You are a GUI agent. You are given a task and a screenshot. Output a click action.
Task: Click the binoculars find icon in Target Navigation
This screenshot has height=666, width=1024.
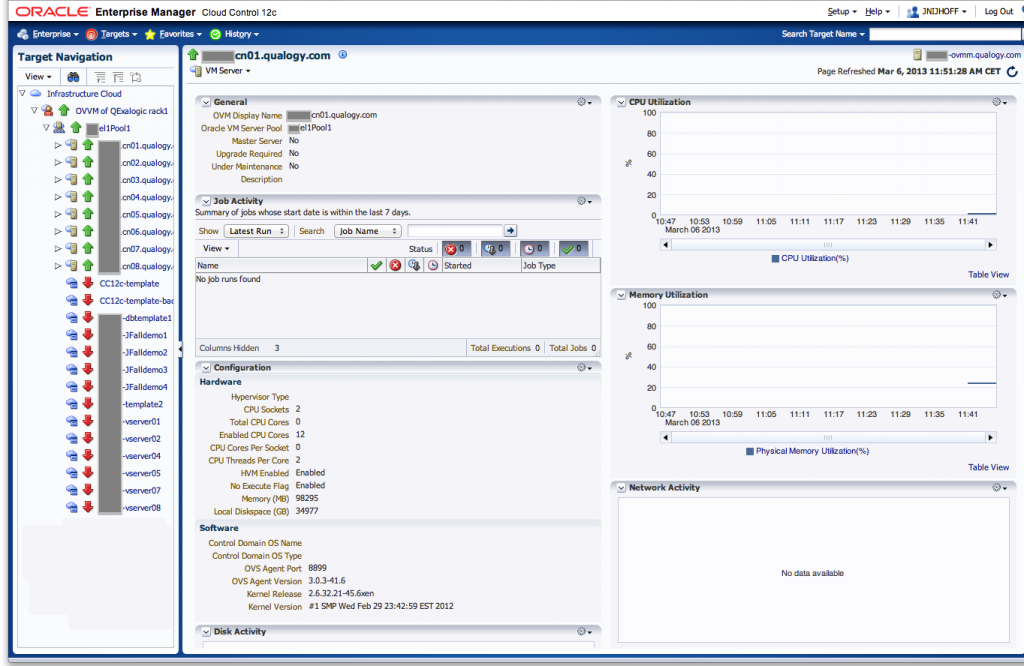pyautogui.click(x=73, y=77)
